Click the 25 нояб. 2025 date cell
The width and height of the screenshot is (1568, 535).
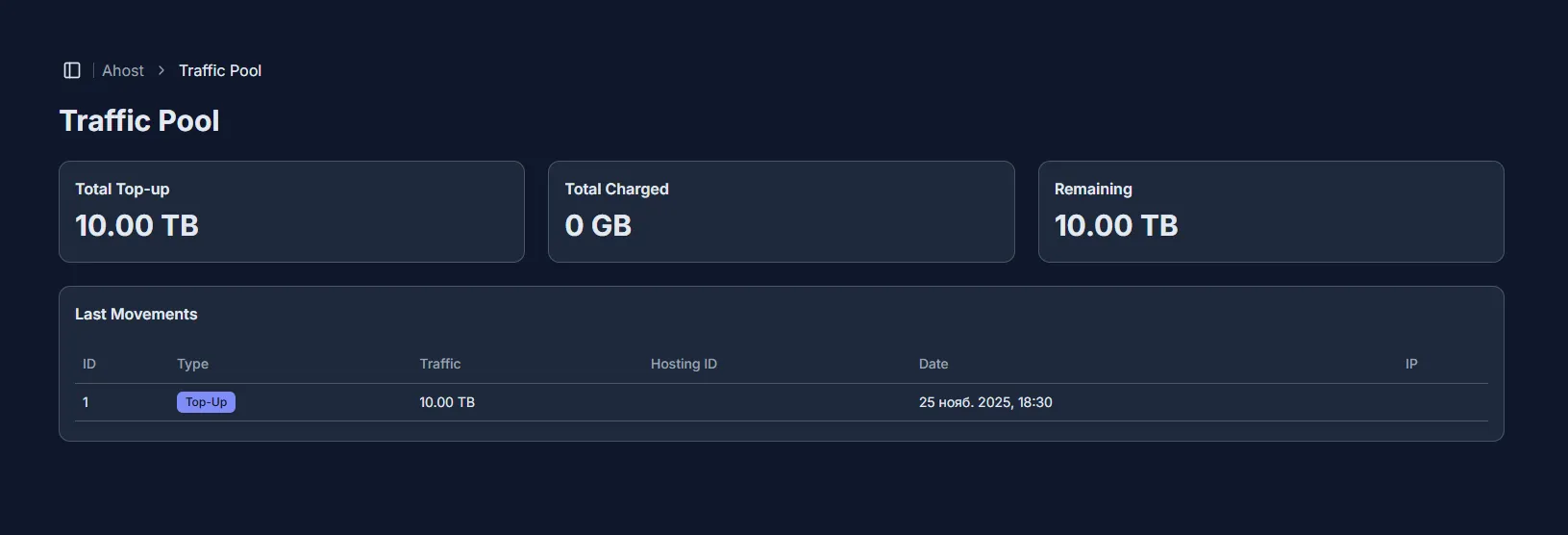click(x=985, y=402)
